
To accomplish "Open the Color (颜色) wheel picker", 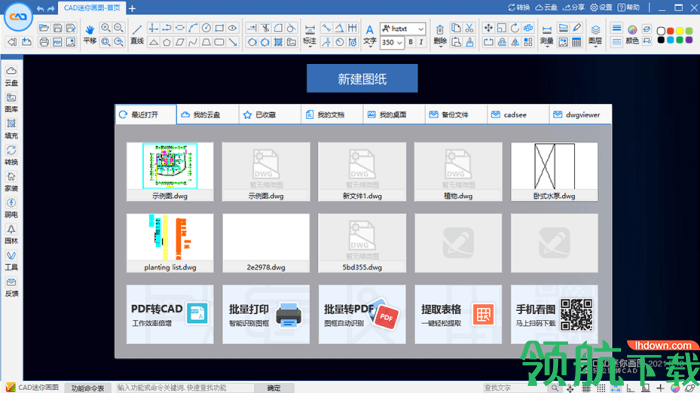I will pyautogui.click(x=632, y=35).
